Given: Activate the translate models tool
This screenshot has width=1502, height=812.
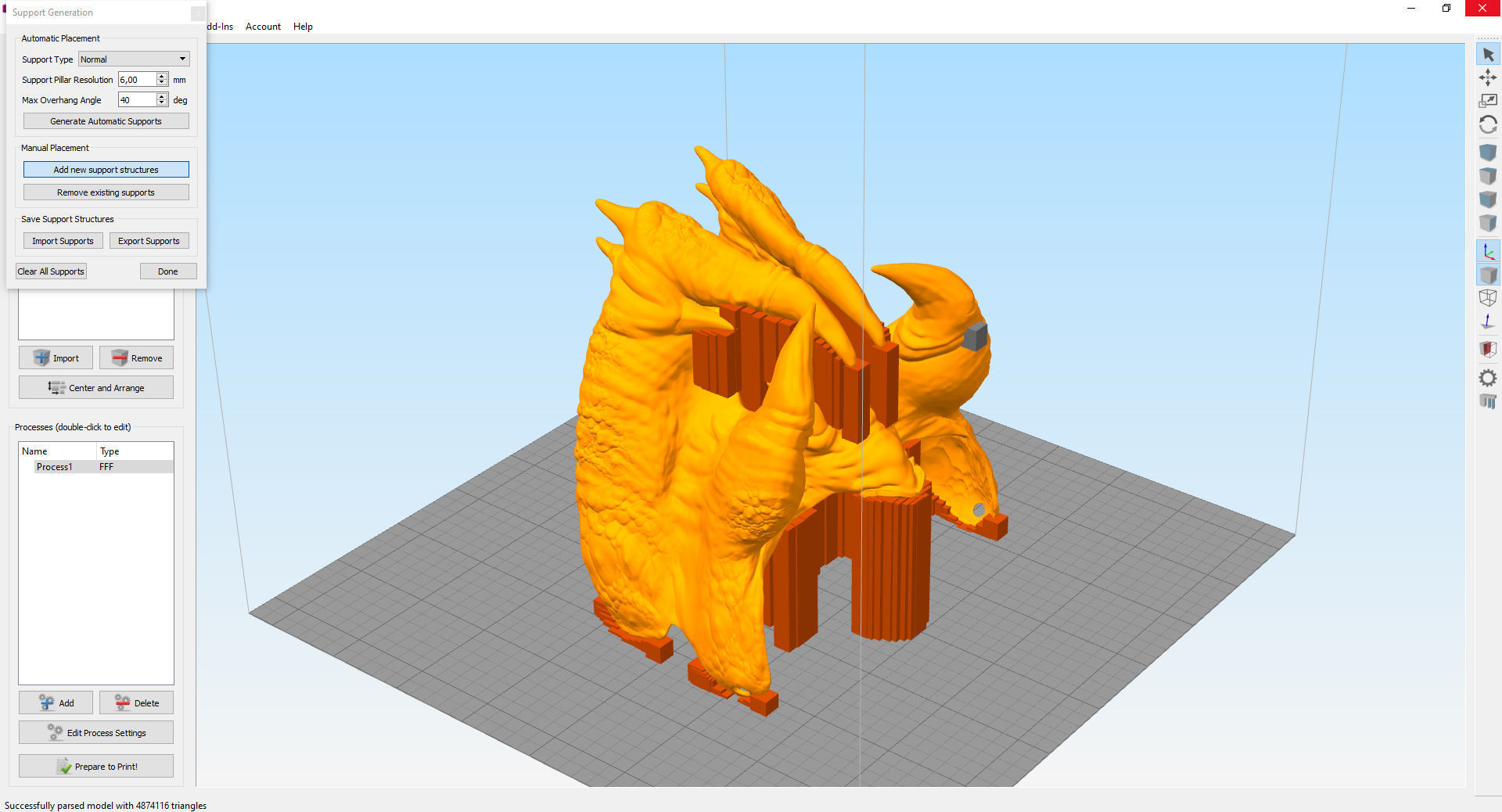Looking at the screenshot, I should [x=1488, y=77].
